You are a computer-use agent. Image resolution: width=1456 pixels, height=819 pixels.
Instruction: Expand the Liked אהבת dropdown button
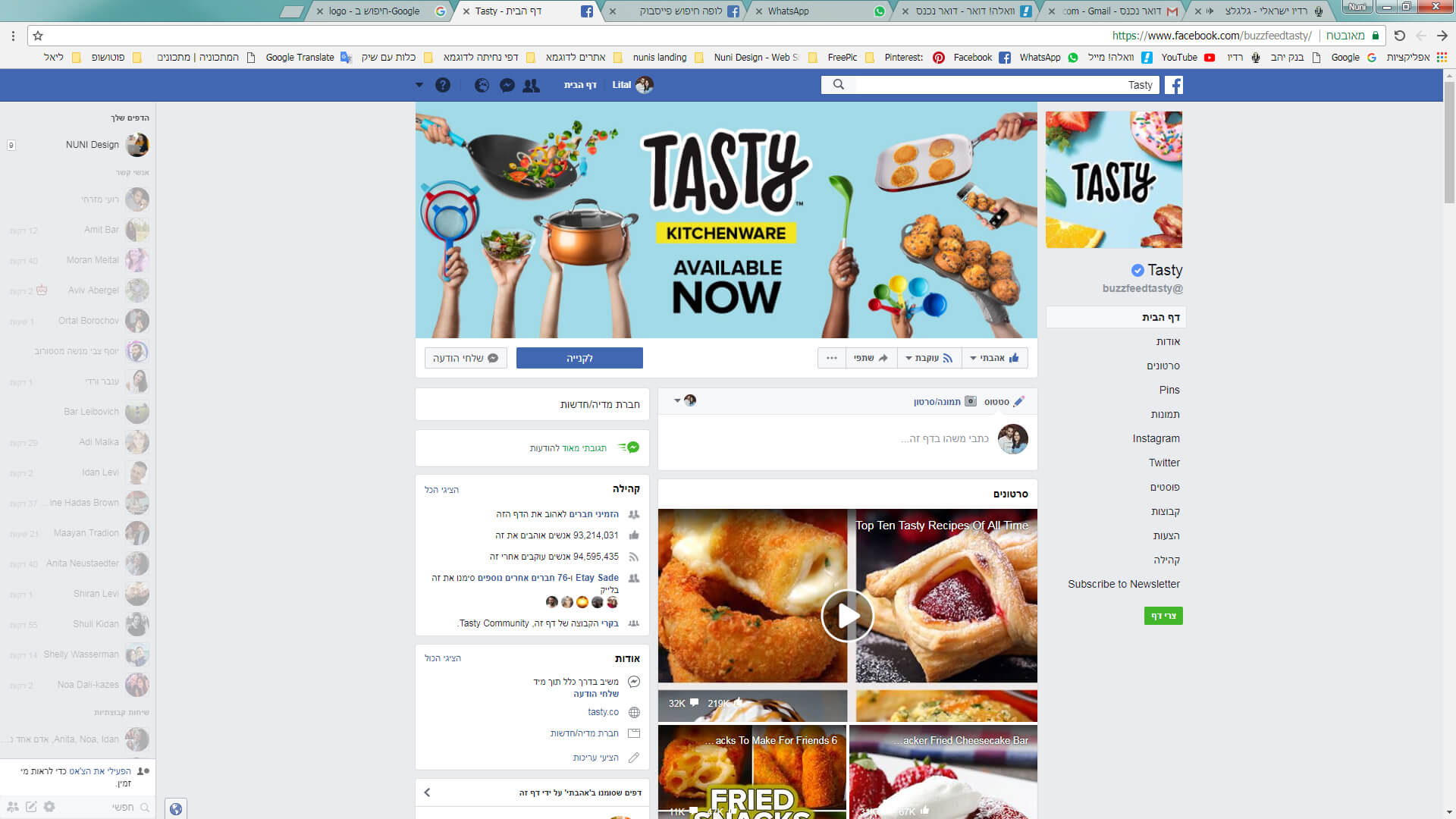(995, 358)
